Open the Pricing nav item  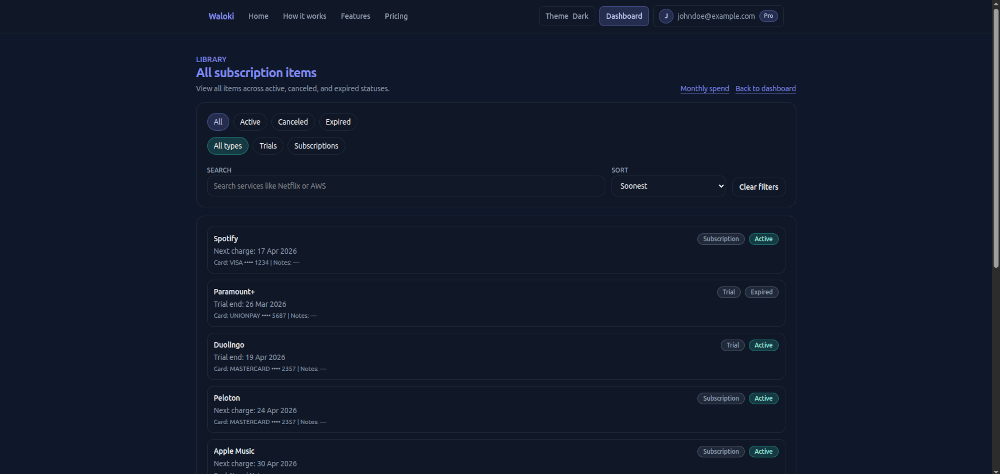pyautogui.click(x=396, y=16)
